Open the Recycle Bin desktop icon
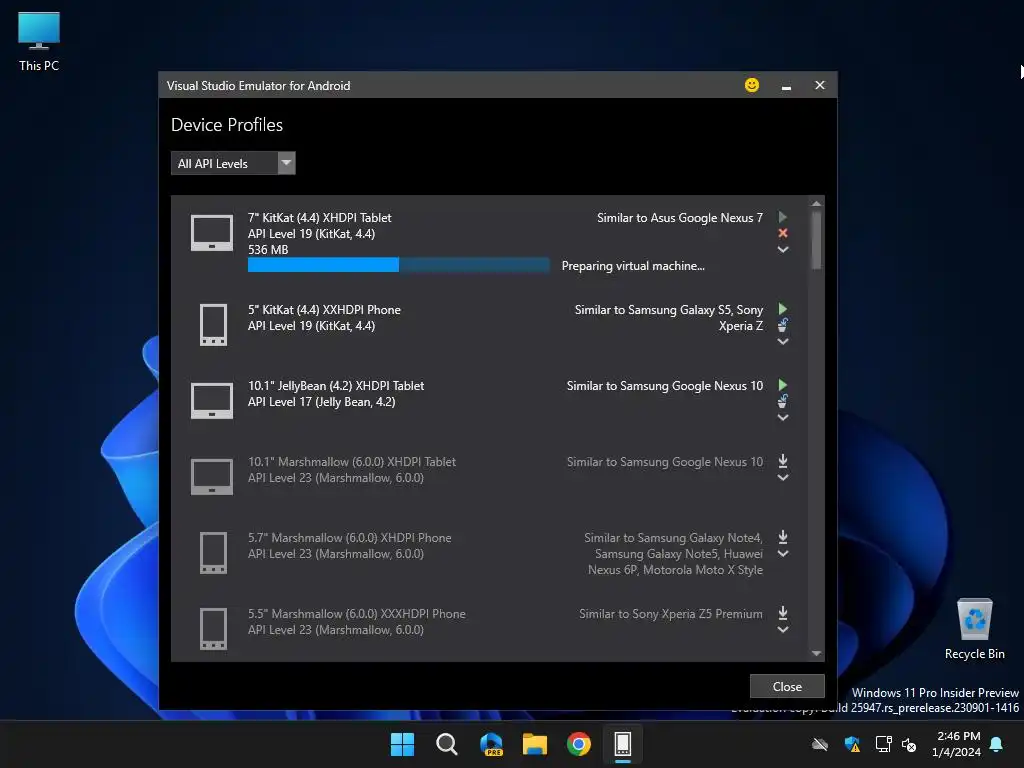 coord(974,628)
